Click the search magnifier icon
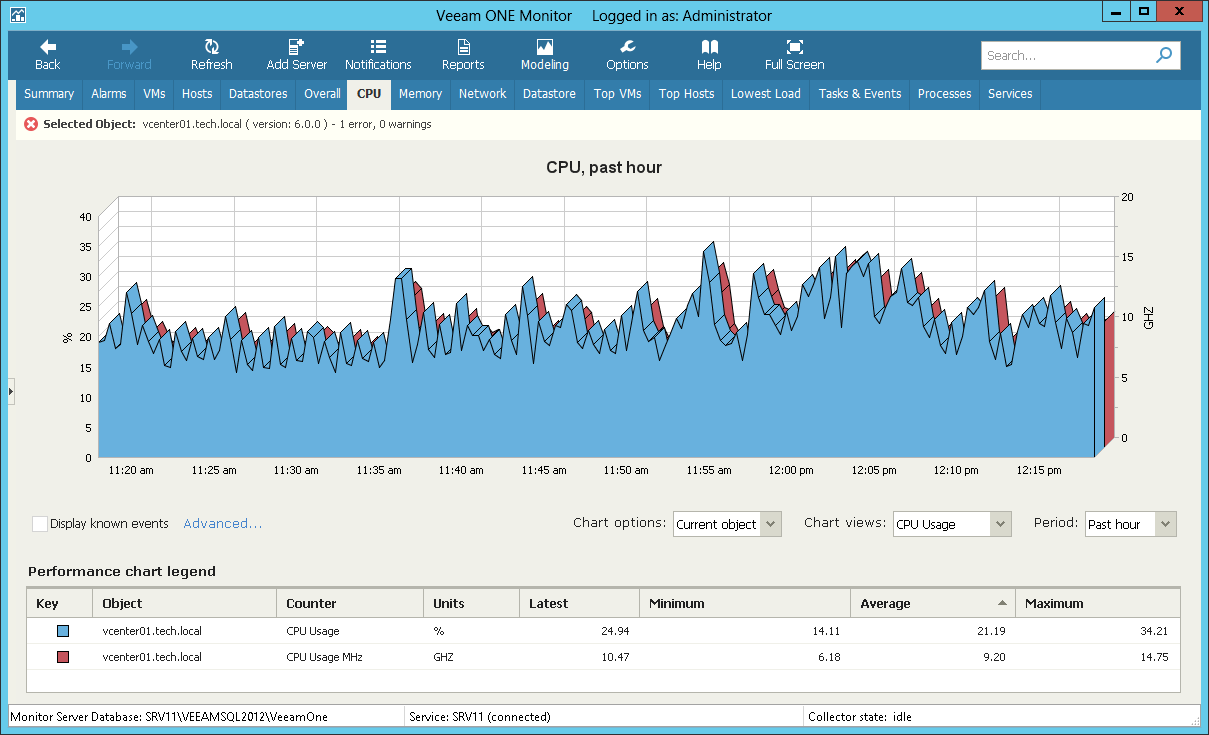Screen dimensions: 1209x735 pos(1164,56)
